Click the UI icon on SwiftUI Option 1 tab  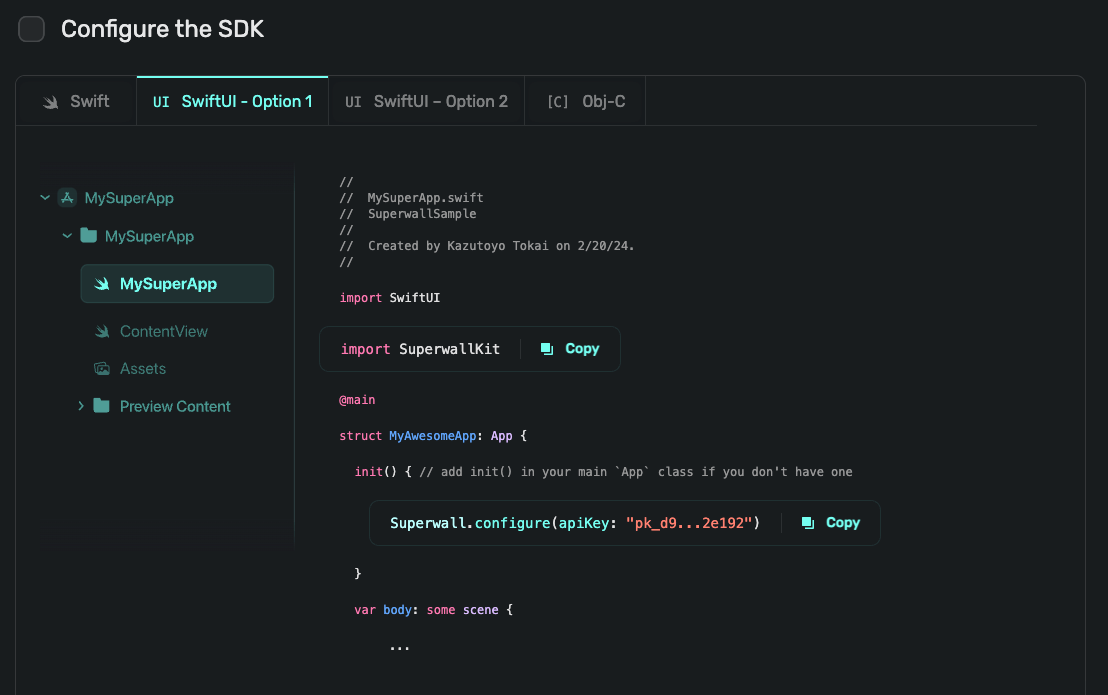click(161, 102)
